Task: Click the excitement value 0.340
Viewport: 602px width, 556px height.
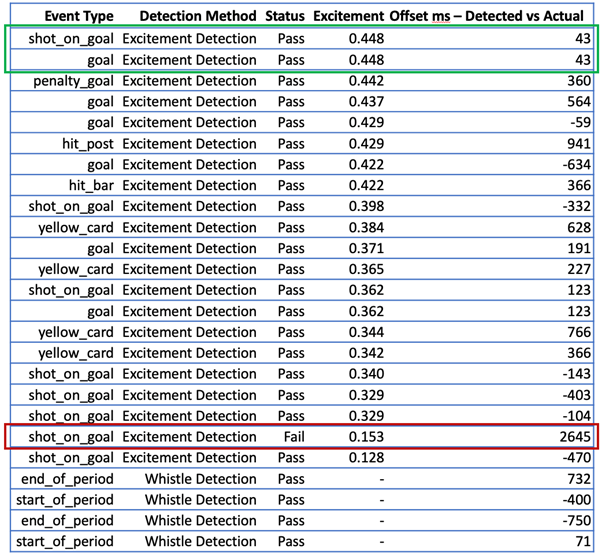Action: point(366,374)
